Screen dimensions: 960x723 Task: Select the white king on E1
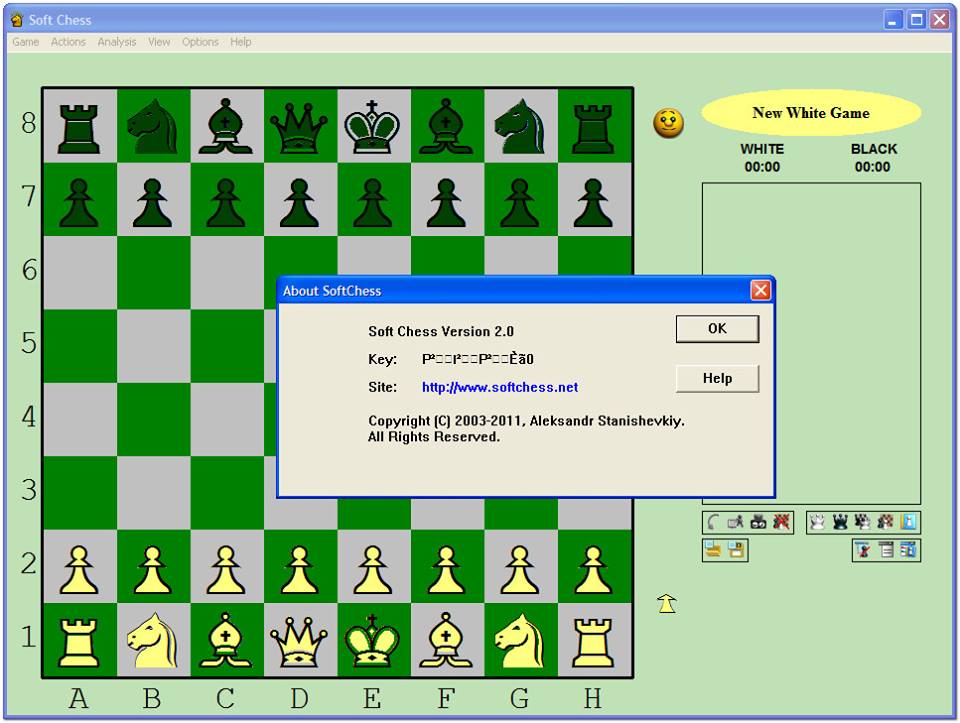(x=373, y=640)
